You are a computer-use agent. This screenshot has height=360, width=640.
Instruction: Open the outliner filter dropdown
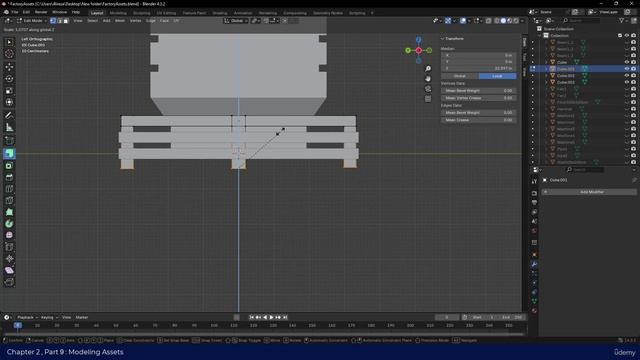click(623, 20)
